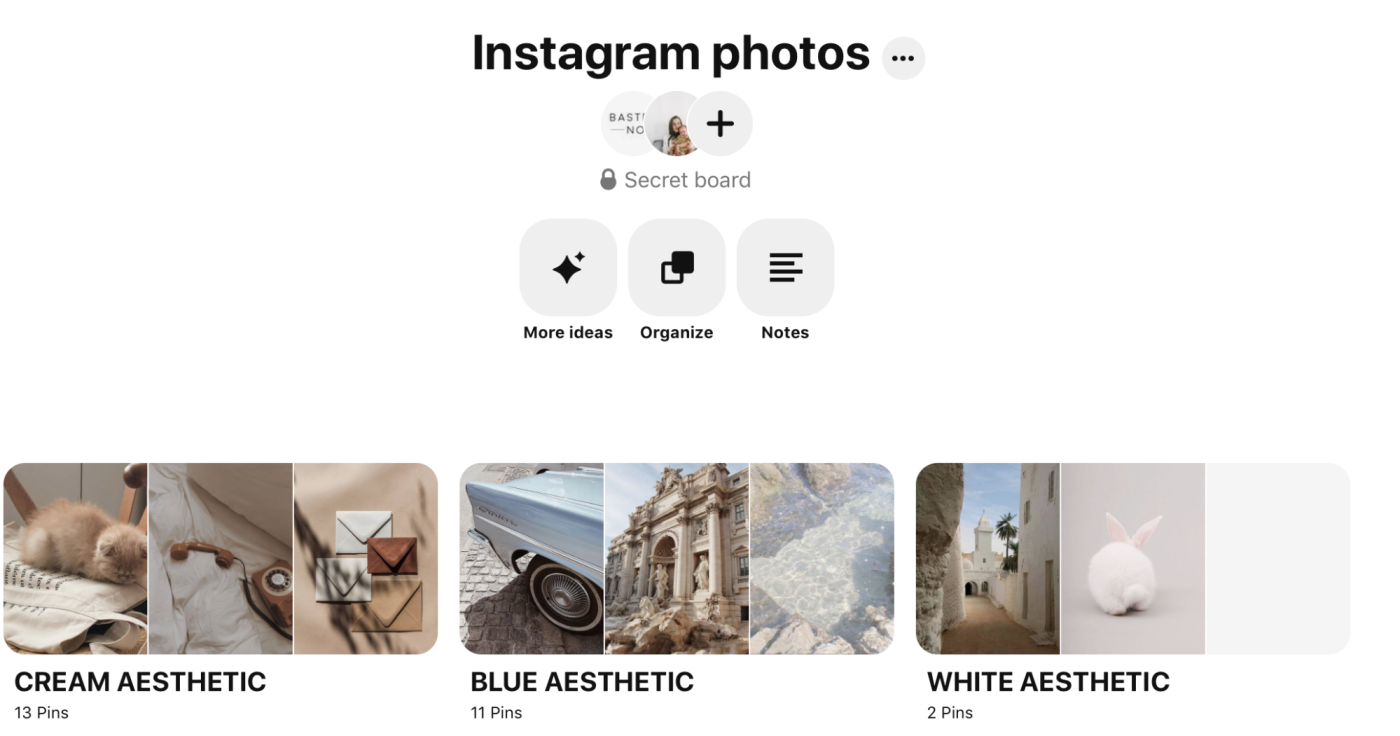Click the plus icon to invite collaborators
The image size is (1400, 736).
(x=720, y=124)
